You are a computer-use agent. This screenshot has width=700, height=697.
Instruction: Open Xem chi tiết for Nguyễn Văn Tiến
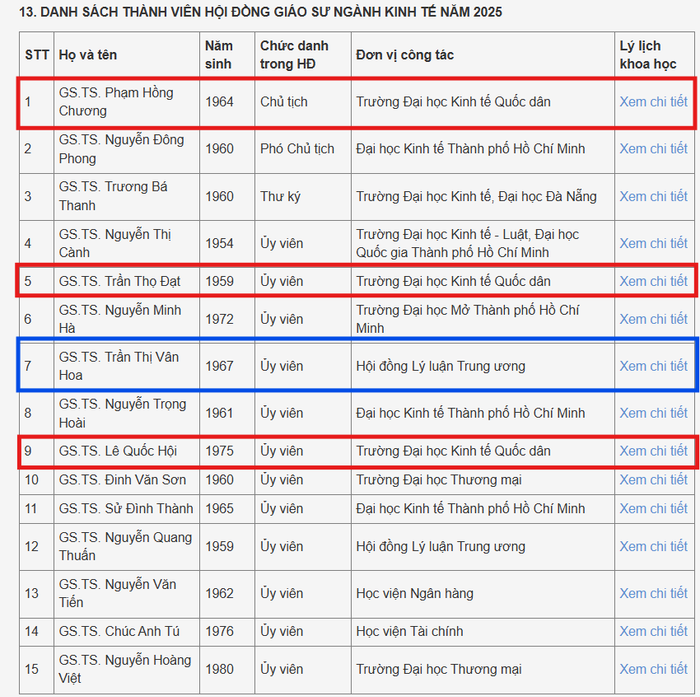point(653,593)
